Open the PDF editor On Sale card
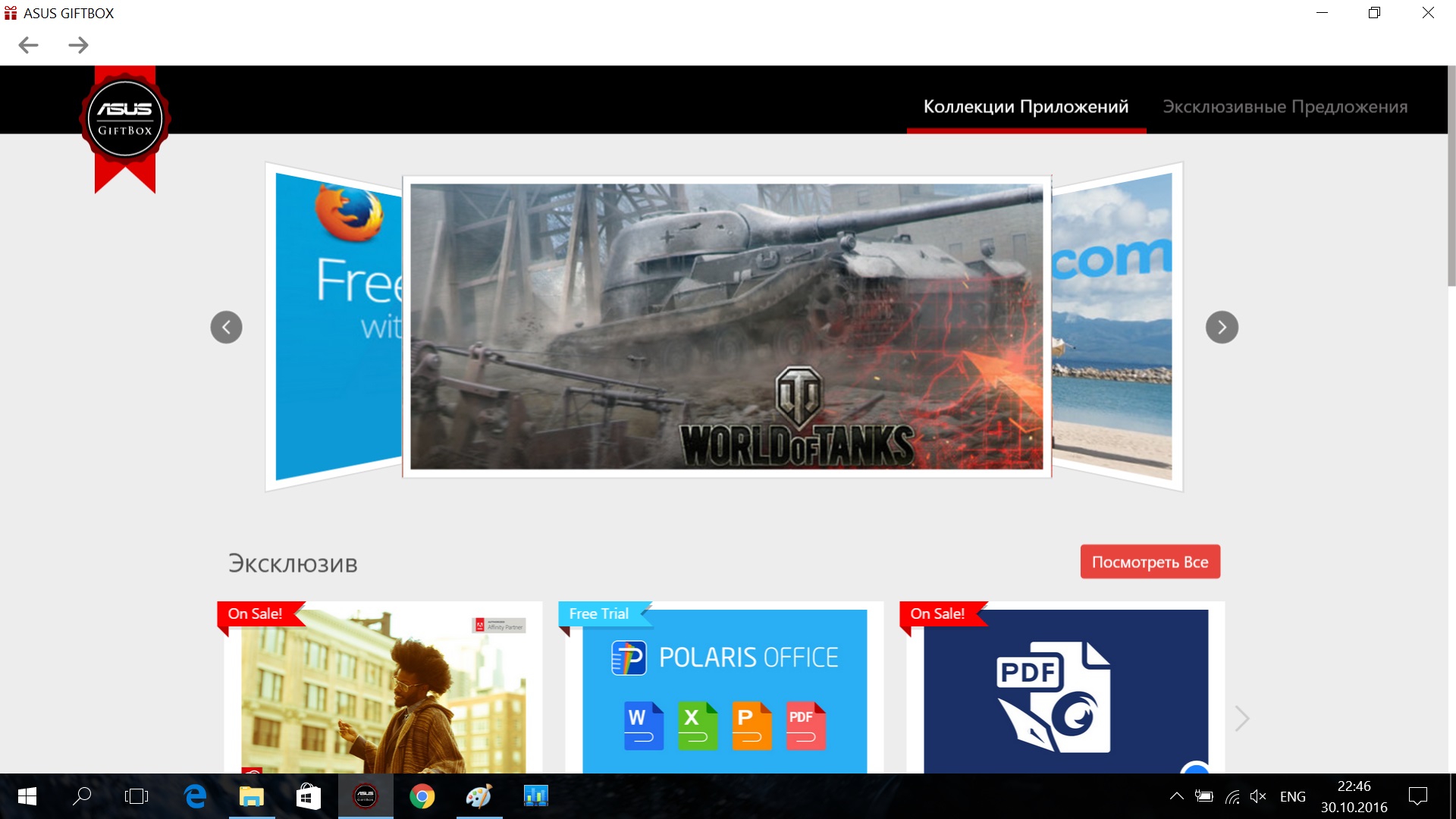Viewport: 1456px width, 819px height. click(1065, 688)
